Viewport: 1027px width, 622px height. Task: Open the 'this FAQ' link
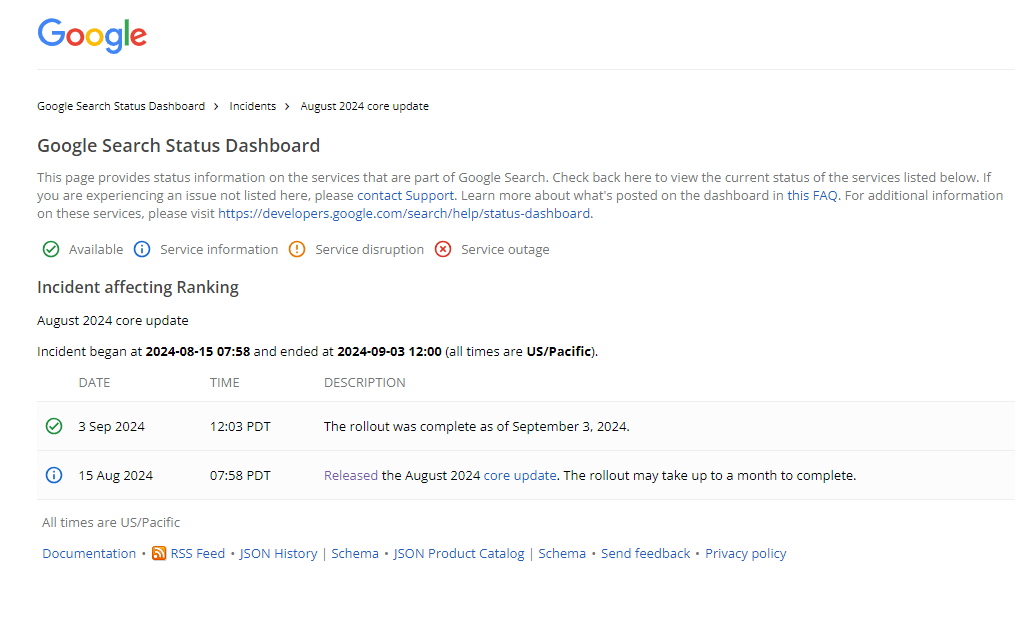tap(812, 196)
